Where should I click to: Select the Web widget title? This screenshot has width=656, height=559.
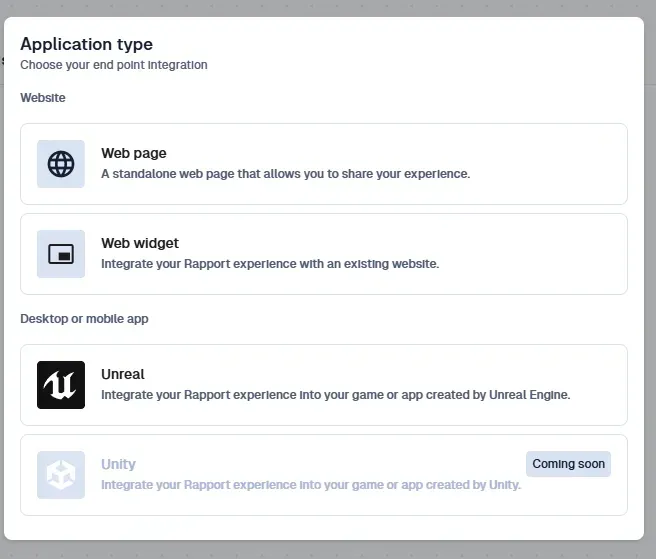coord(140,243)
